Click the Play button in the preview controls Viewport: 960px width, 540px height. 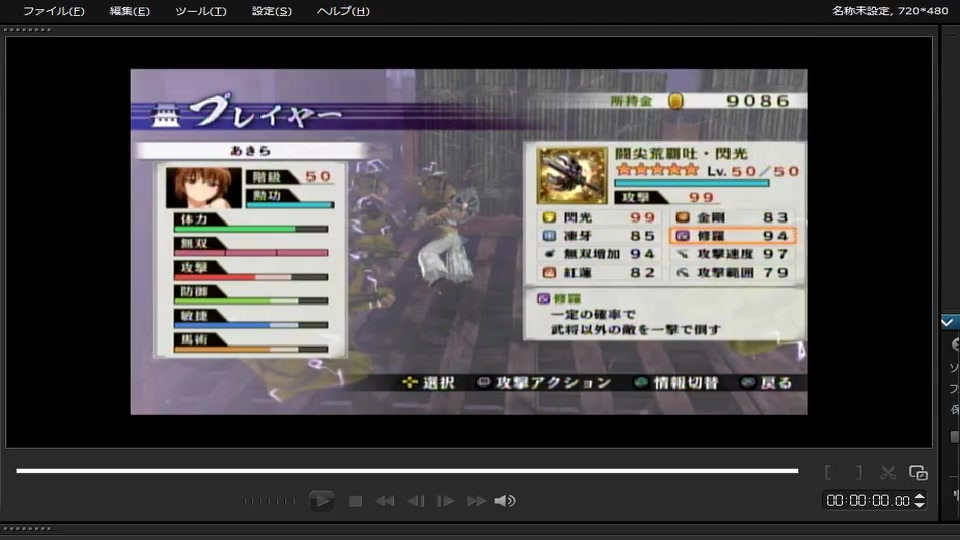point(321,501)
